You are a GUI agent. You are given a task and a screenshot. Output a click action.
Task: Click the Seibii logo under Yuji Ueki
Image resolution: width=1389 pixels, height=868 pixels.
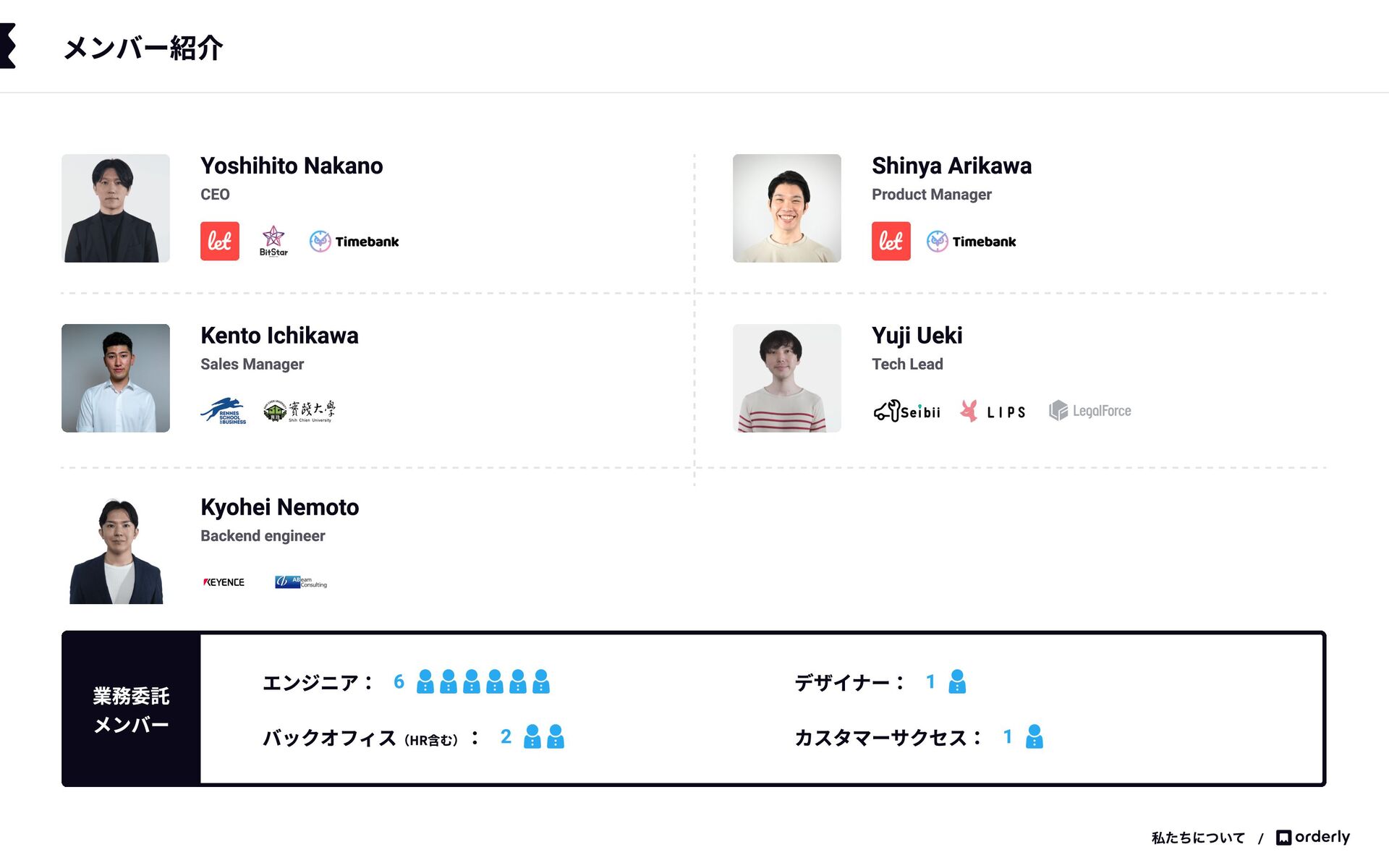907,411
